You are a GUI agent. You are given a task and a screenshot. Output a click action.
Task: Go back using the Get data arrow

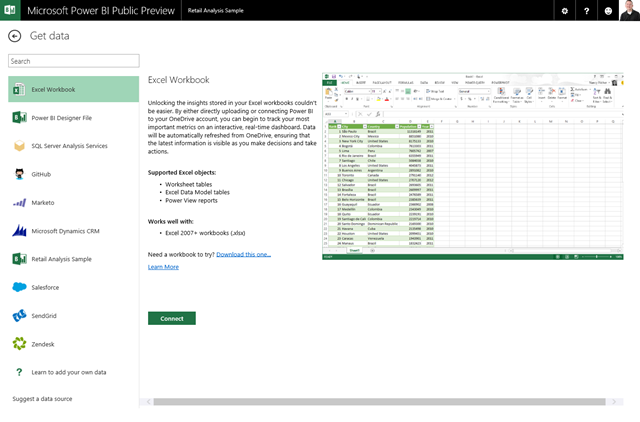14,36
